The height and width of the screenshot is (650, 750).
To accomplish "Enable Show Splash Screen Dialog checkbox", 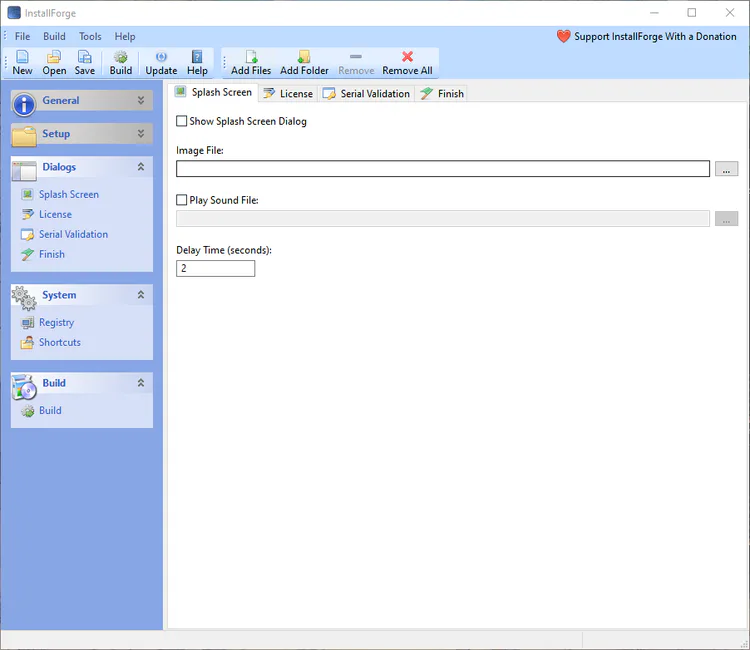I will pos(181,121).
